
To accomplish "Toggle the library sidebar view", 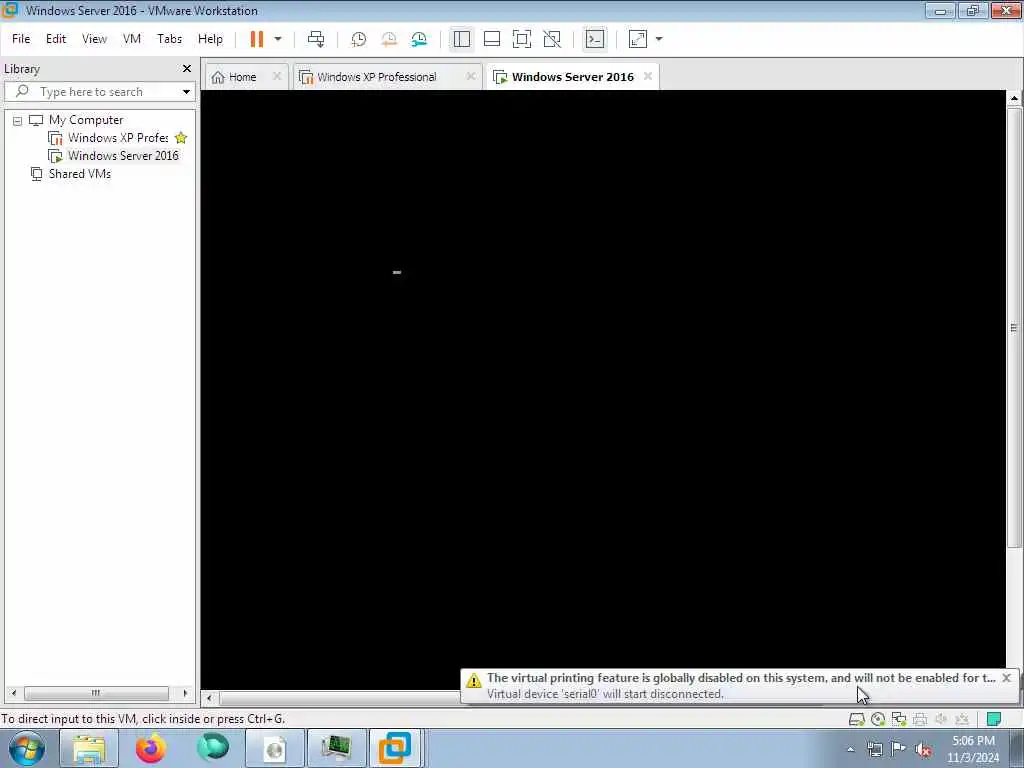I will [x=462, y=39].
